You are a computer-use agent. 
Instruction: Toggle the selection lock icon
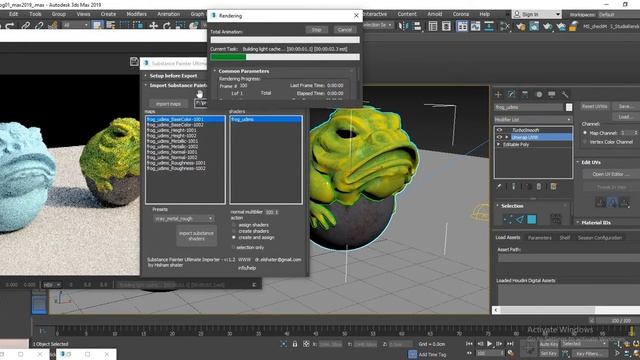(295, 344)
